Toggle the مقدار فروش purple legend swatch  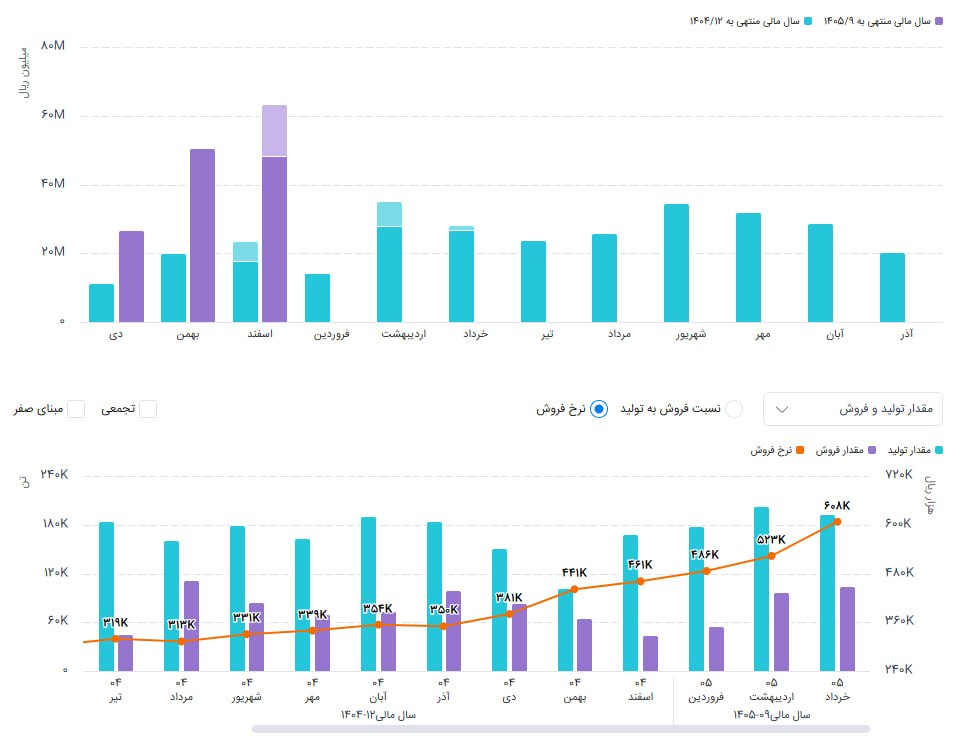[872, 450]
